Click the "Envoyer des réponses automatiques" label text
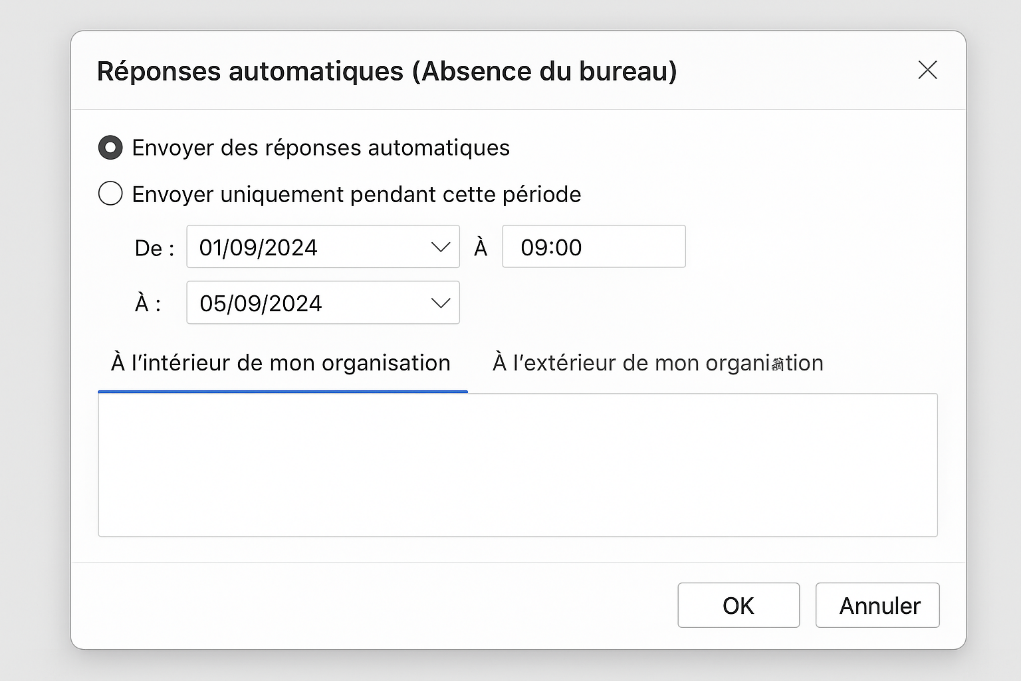1021x681 pixels. point(321,148)
